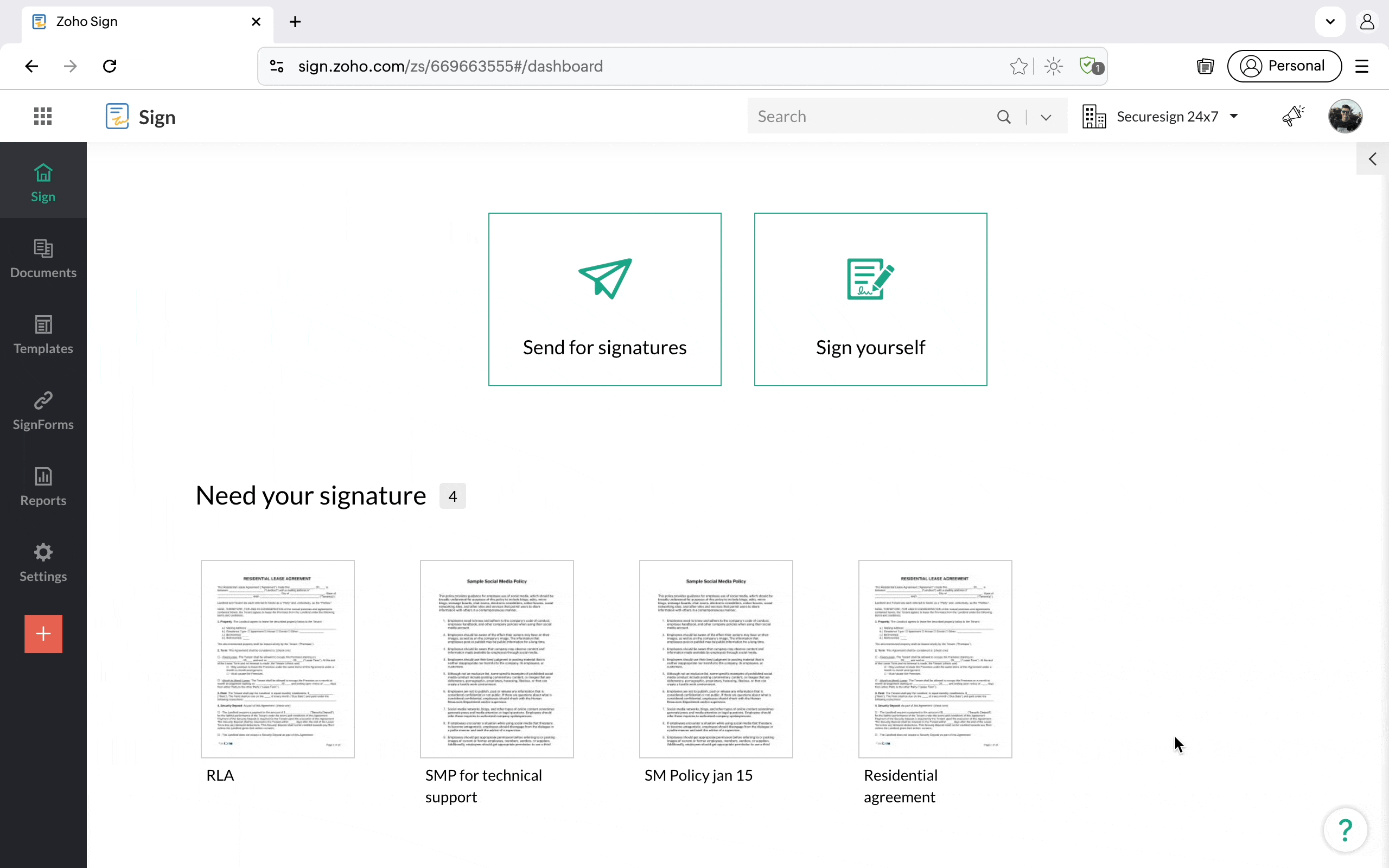The width and height of the screenshot is (1389, 868).
Task: Click Send for signatures
Action: tap(604, 299)
